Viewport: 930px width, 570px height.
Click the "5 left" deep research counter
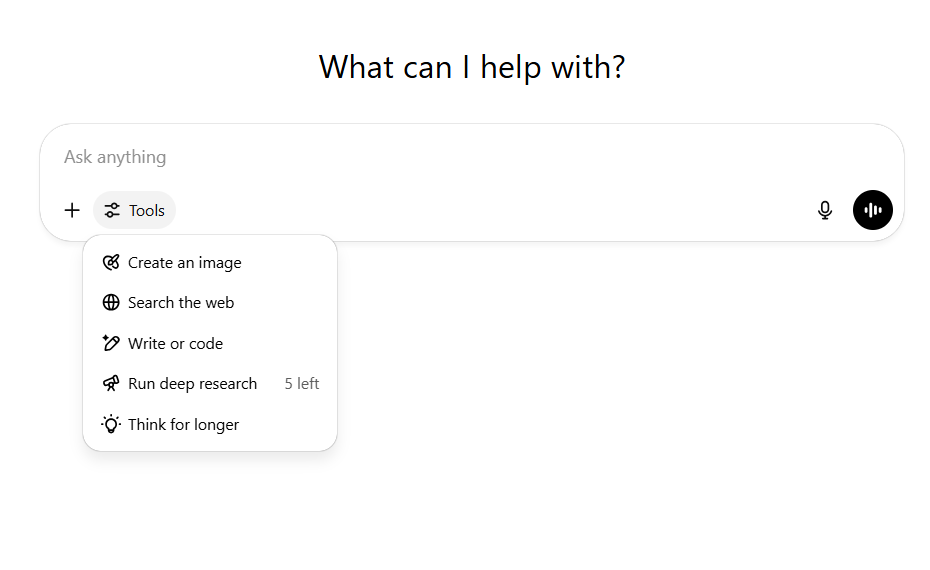302,384
